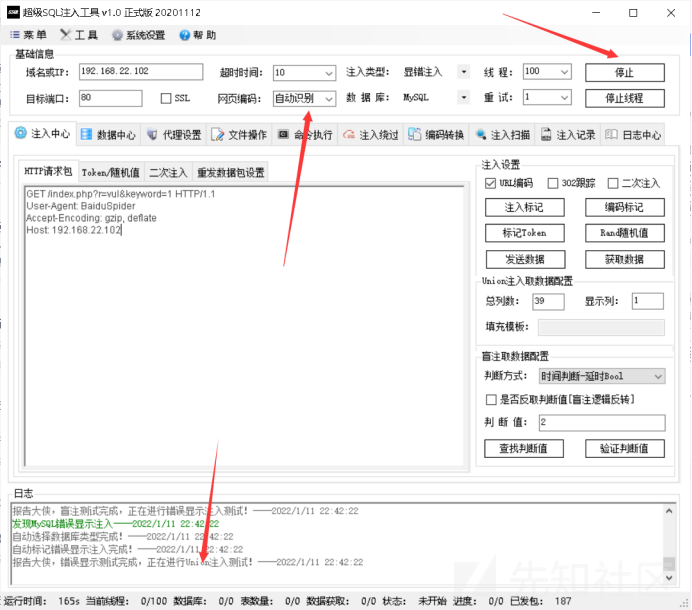This screenshot has width=692, height=610.
Task: Click the HTTP request text area
Action: coord(245,326)
